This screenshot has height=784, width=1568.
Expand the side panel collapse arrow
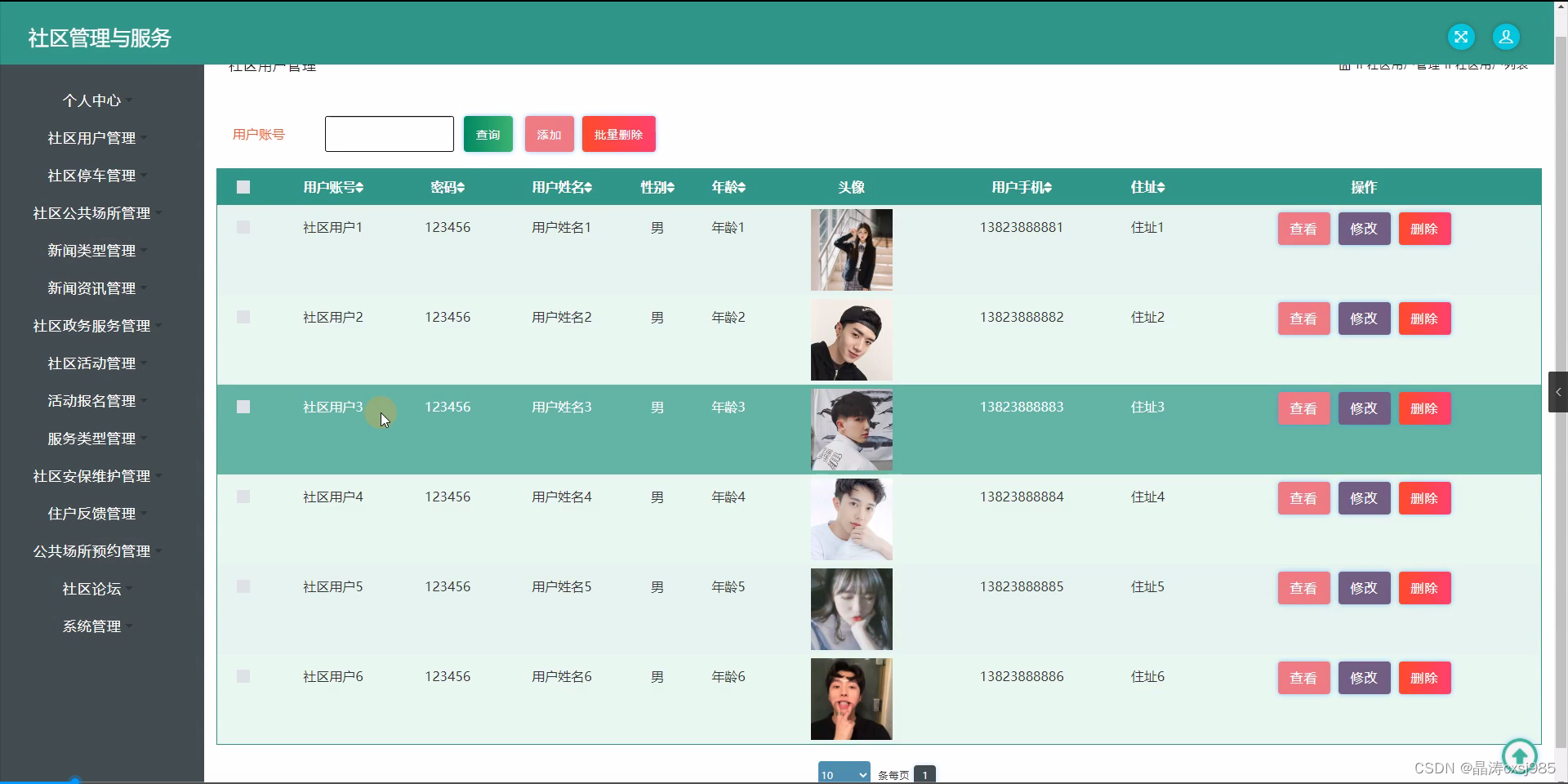point(1557,392)
